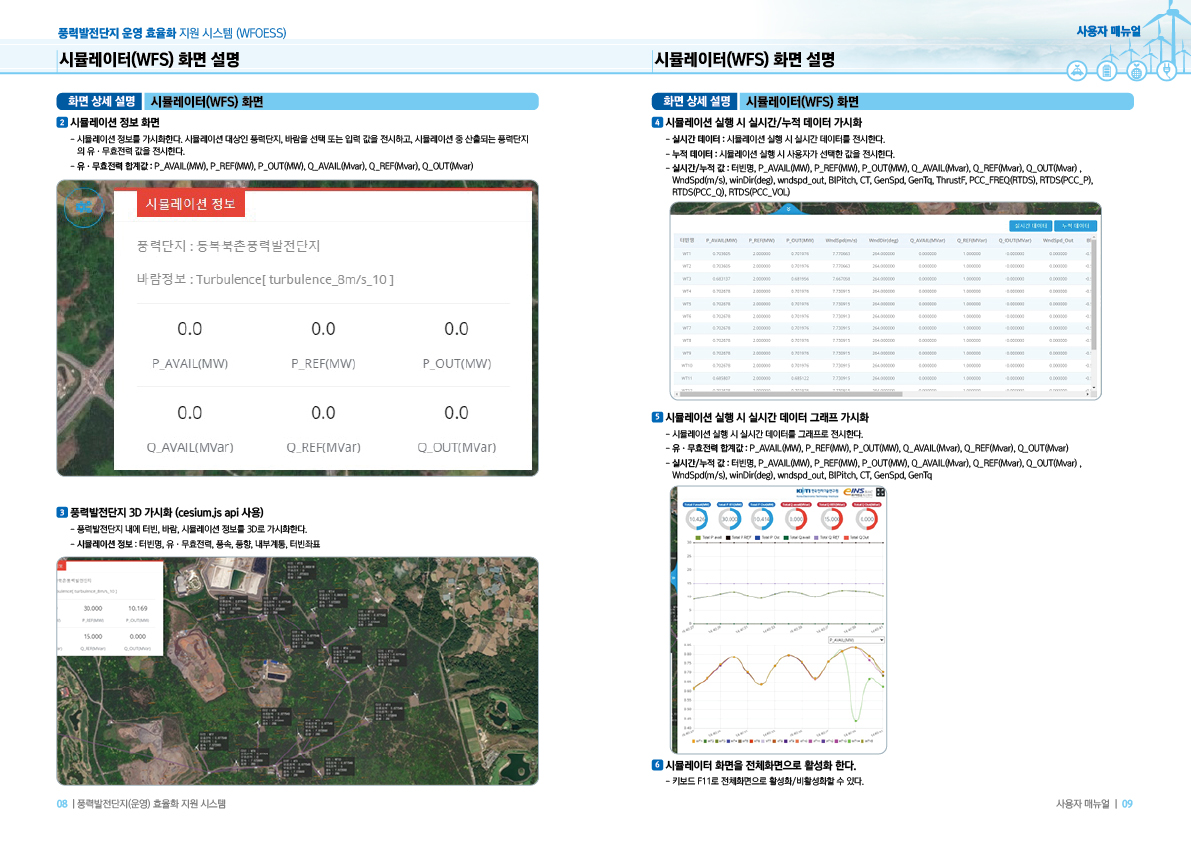The width and height of the screenshot is (1191, 842).
Task: Select the WT3 row name in the table
Action: (x=687, y=279)
